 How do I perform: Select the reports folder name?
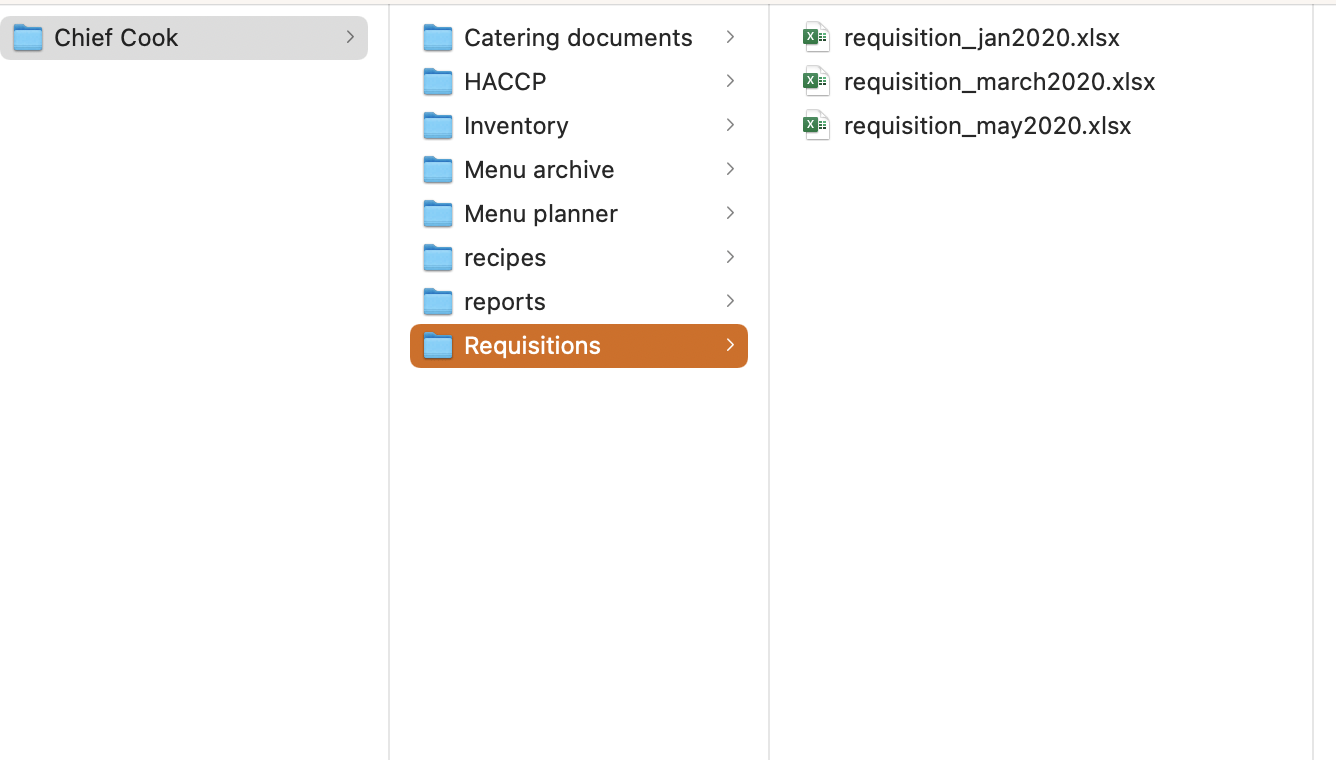click(x=505, y=302)
